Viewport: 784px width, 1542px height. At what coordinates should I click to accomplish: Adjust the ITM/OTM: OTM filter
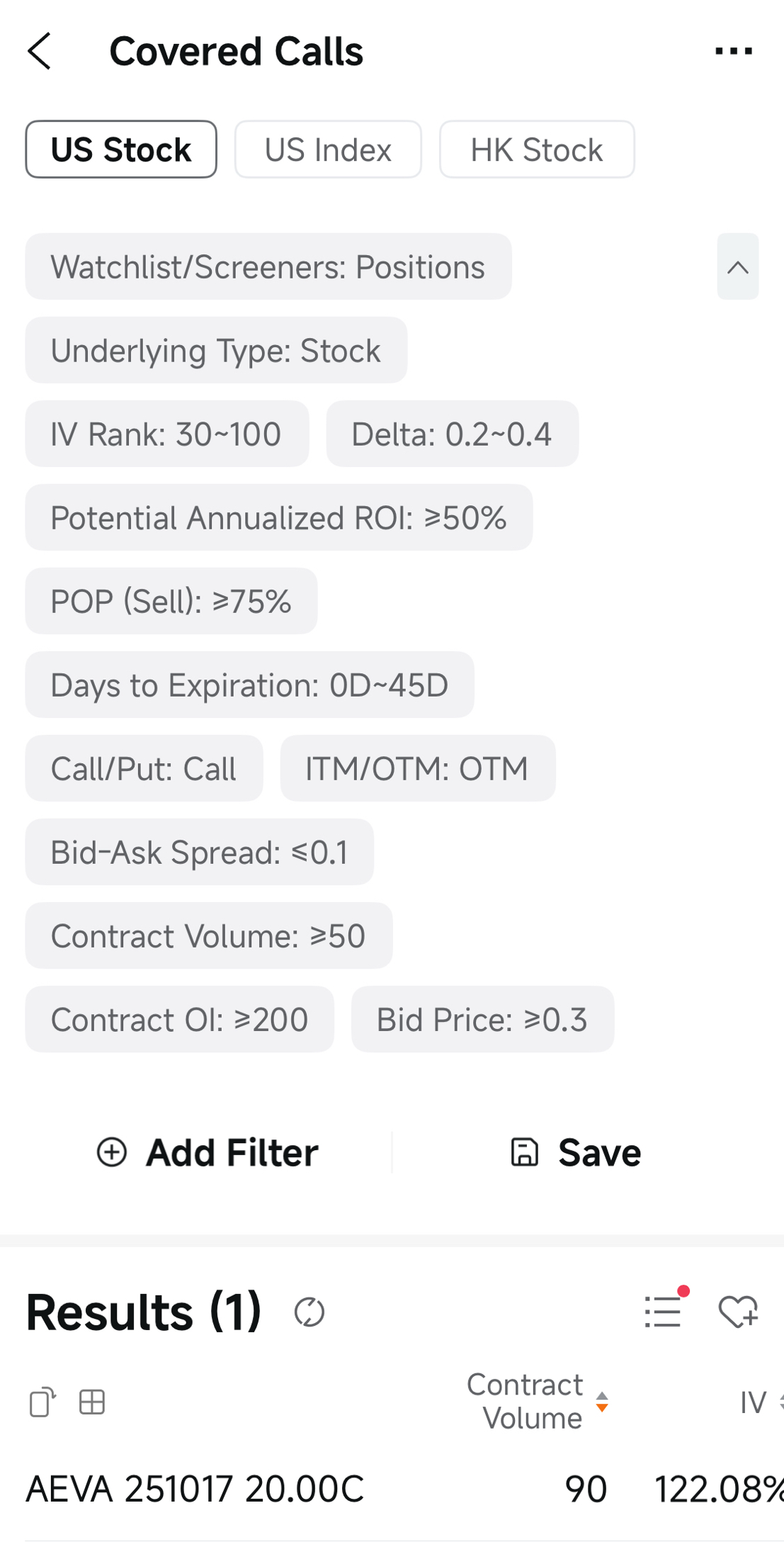coord(417,769)
